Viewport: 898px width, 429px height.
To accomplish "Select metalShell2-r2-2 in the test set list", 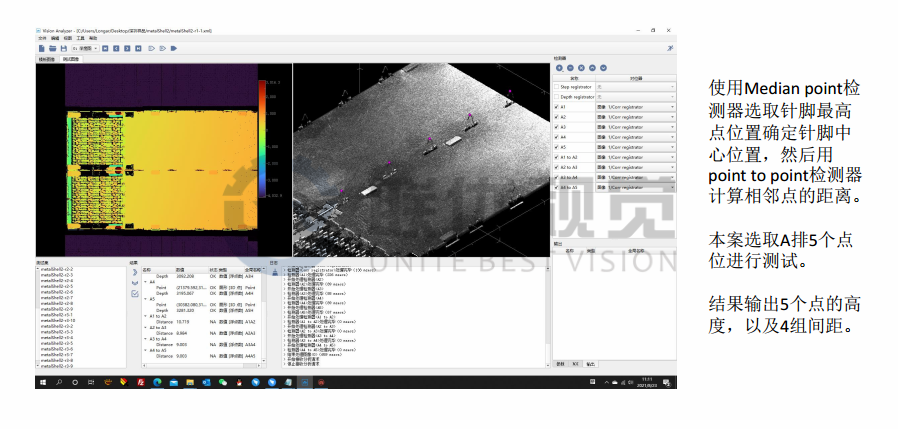I will click(x=57, y=269).
